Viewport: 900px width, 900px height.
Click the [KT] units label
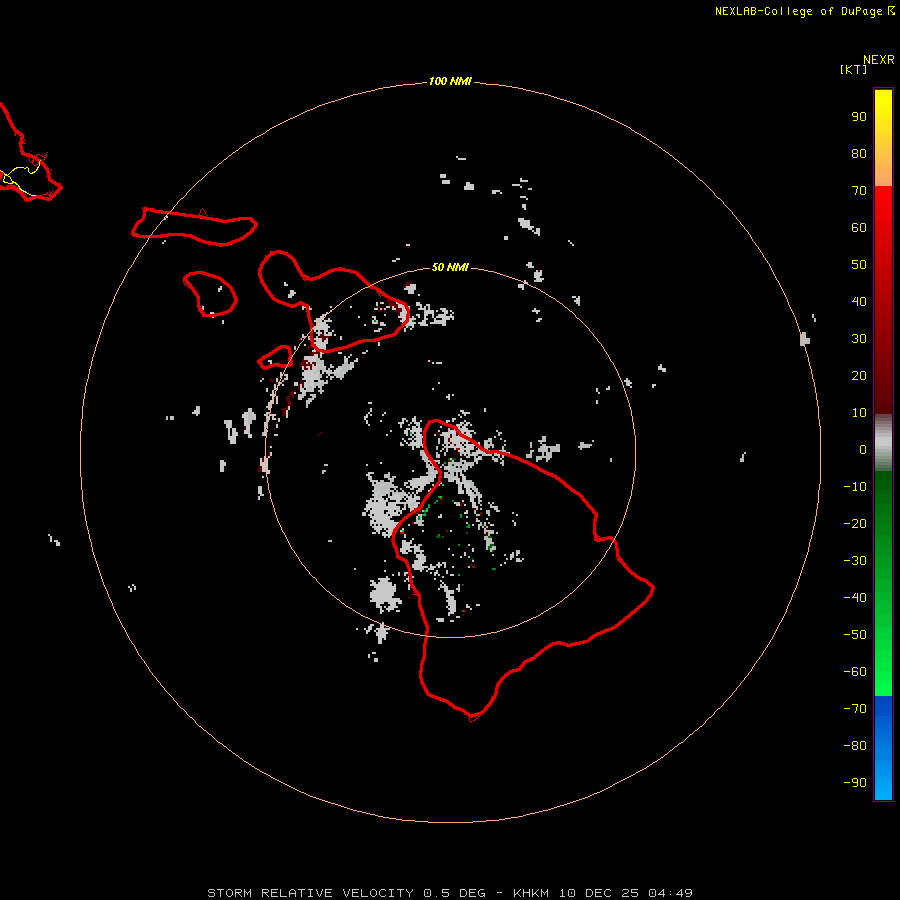pos(854,69)
